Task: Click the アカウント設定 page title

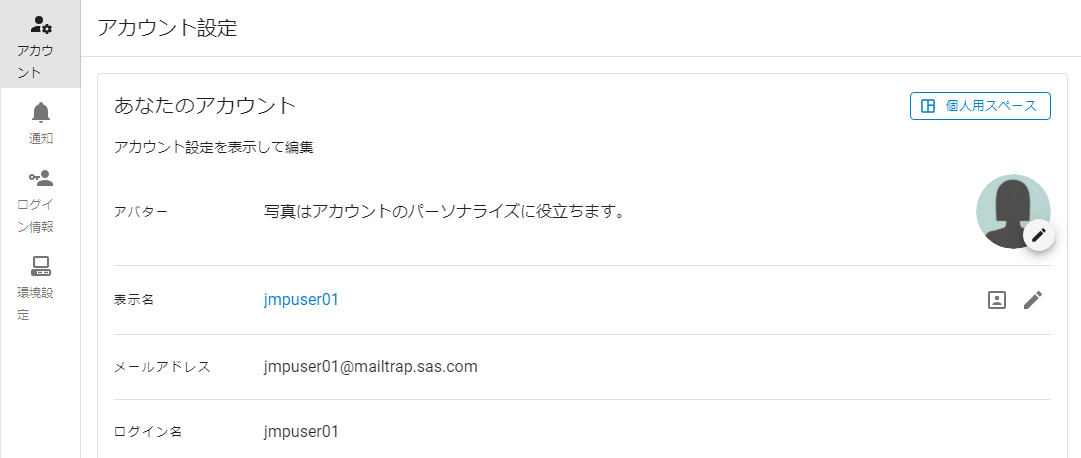Action: coord(167,28)
